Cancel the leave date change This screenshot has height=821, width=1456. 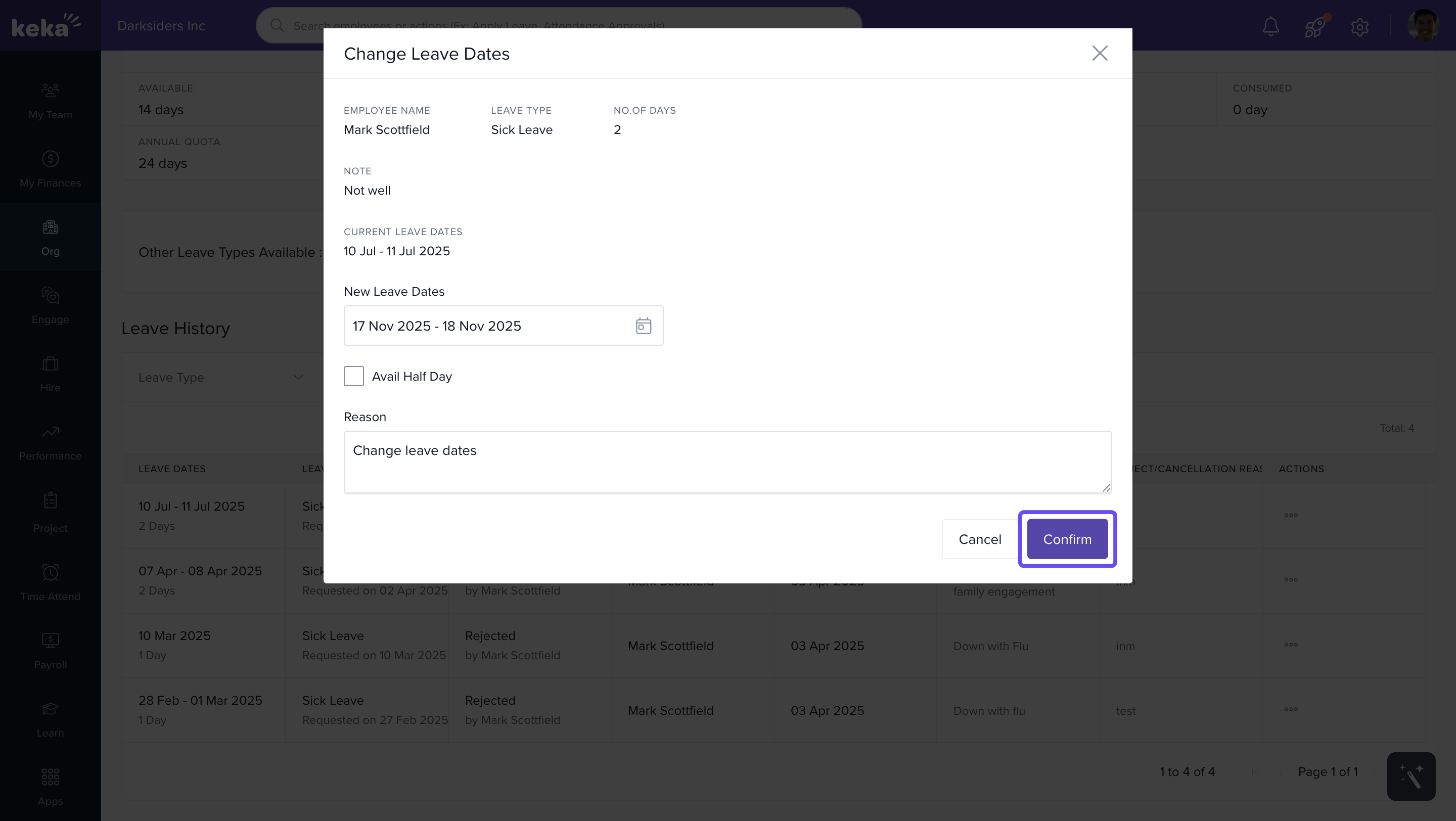click(980, 539)
